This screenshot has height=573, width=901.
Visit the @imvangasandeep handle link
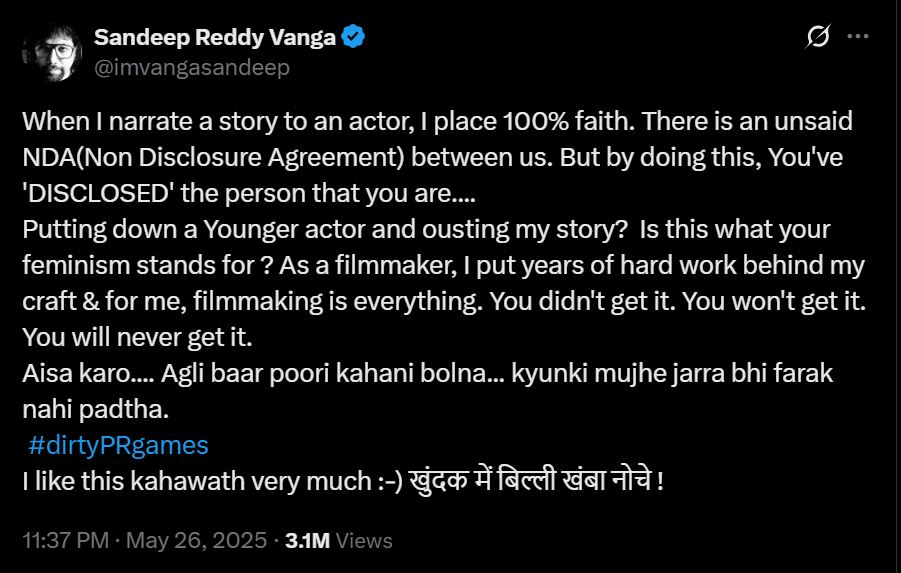[x=191, y=67]
